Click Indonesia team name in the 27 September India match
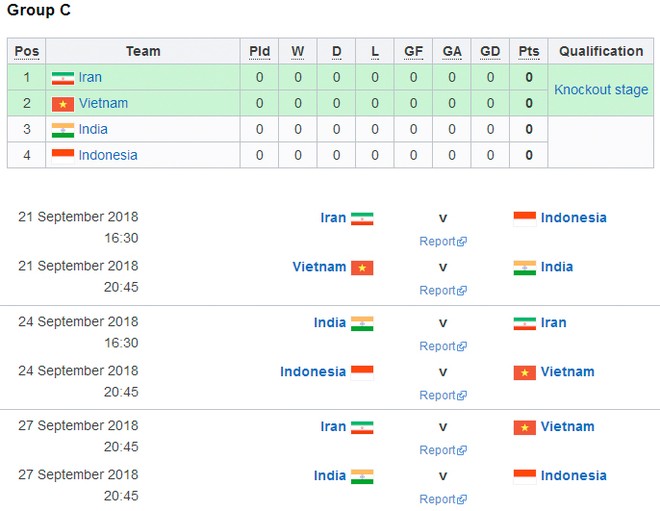The height and width of the screenshot is (511, 660). (x=573, y=476)
